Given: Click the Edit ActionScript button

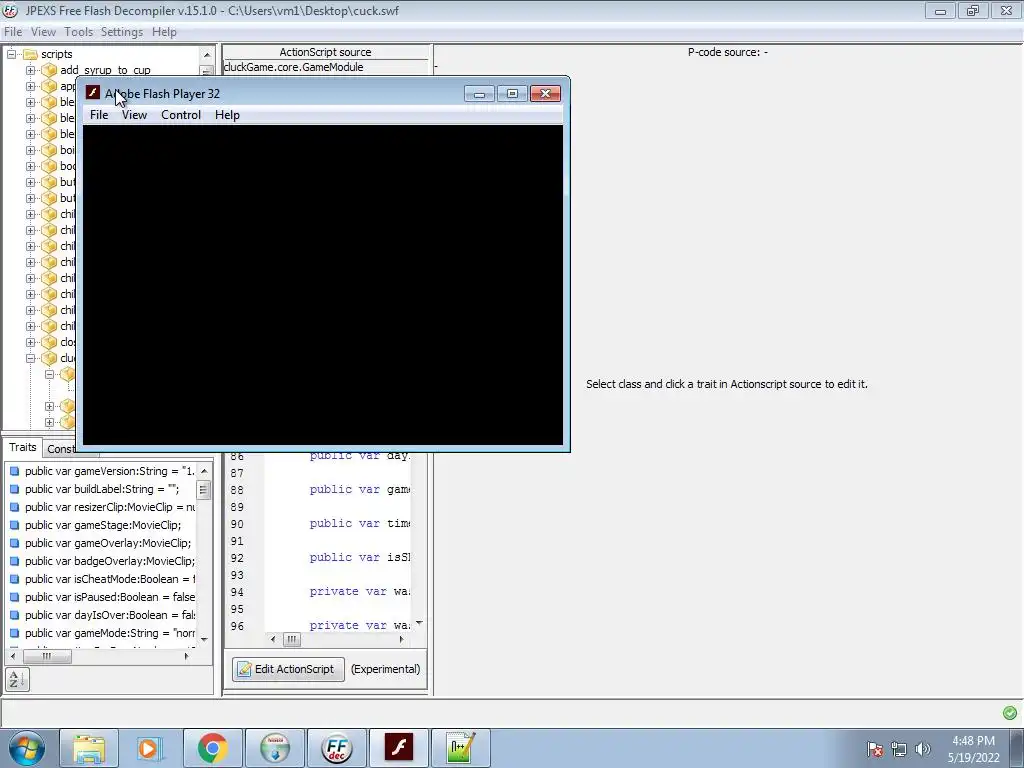Looking at the screenshot, I should click(x=288, y=669).
